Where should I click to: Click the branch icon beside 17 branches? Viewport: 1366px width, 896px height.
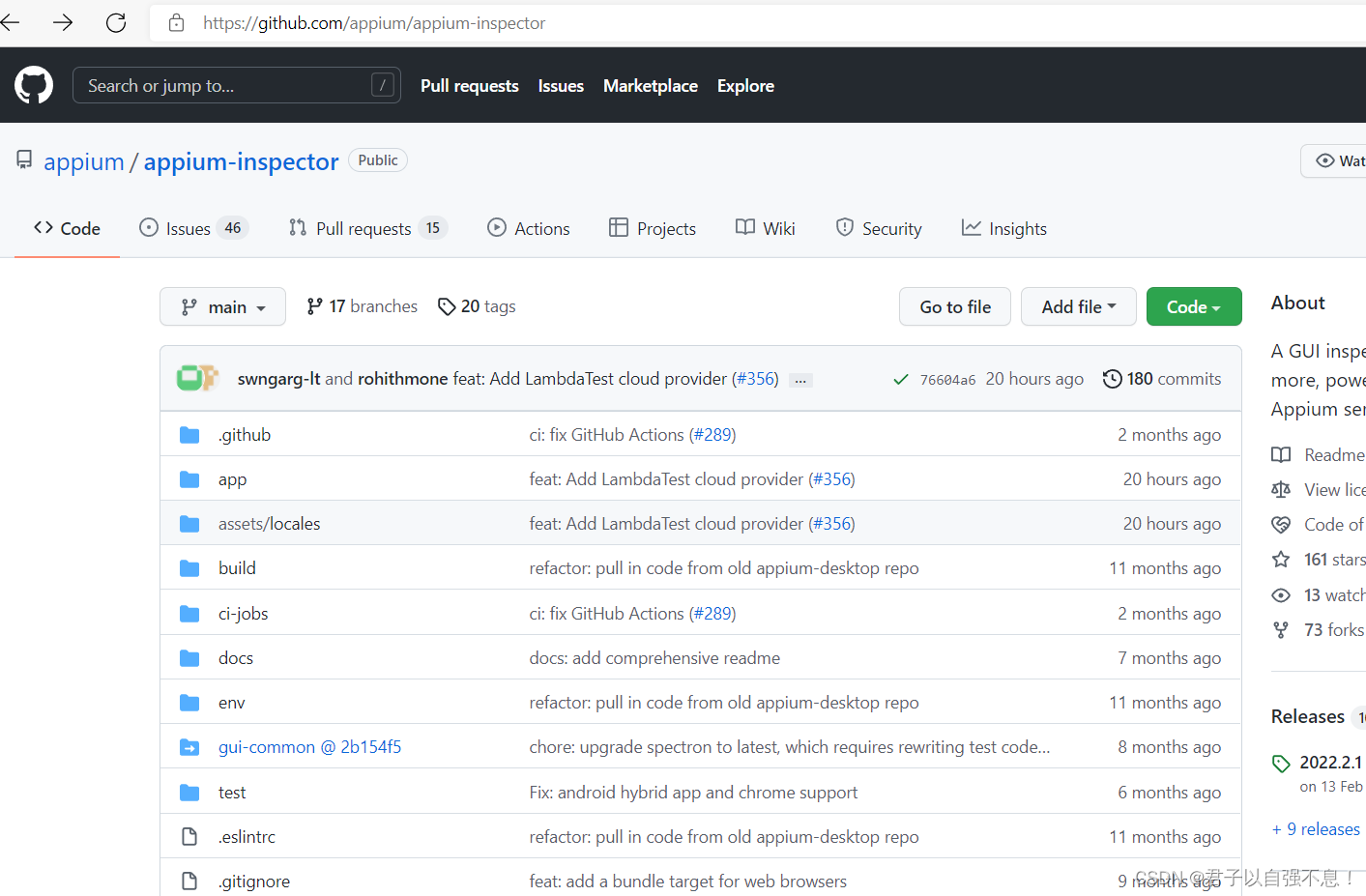(314, 306)
